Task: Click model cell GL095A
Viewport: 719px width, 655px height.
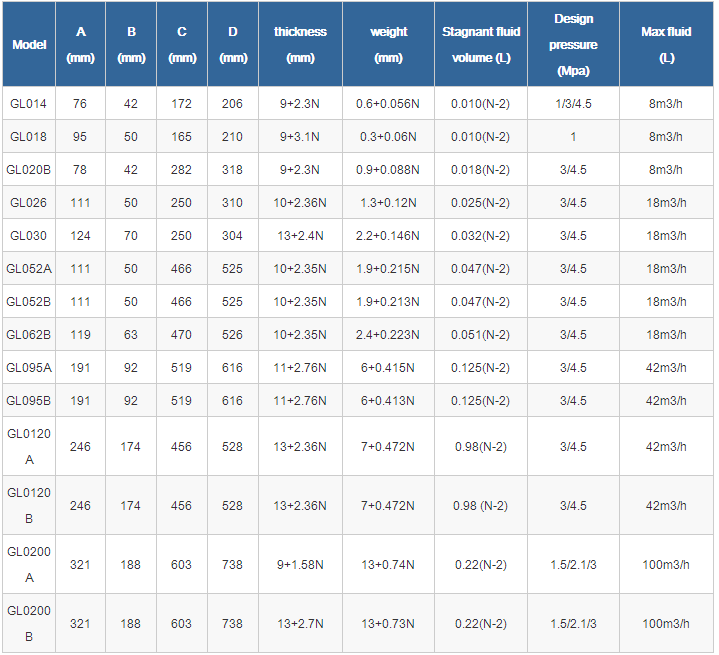Action: click(28, 368)
